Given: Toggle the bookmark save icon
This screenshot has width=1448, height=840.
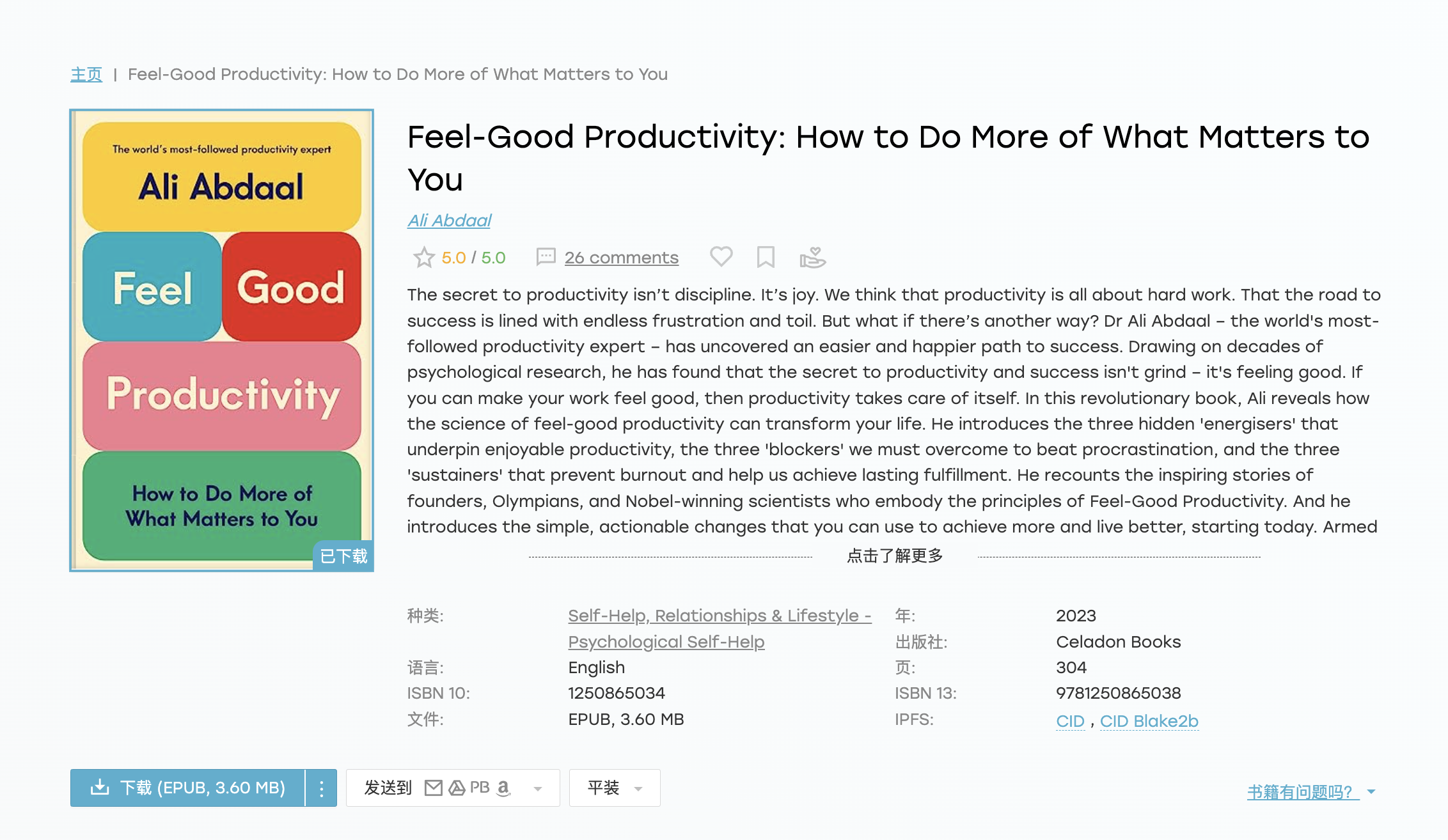Looking at the screenshot, I should (766, 257).
